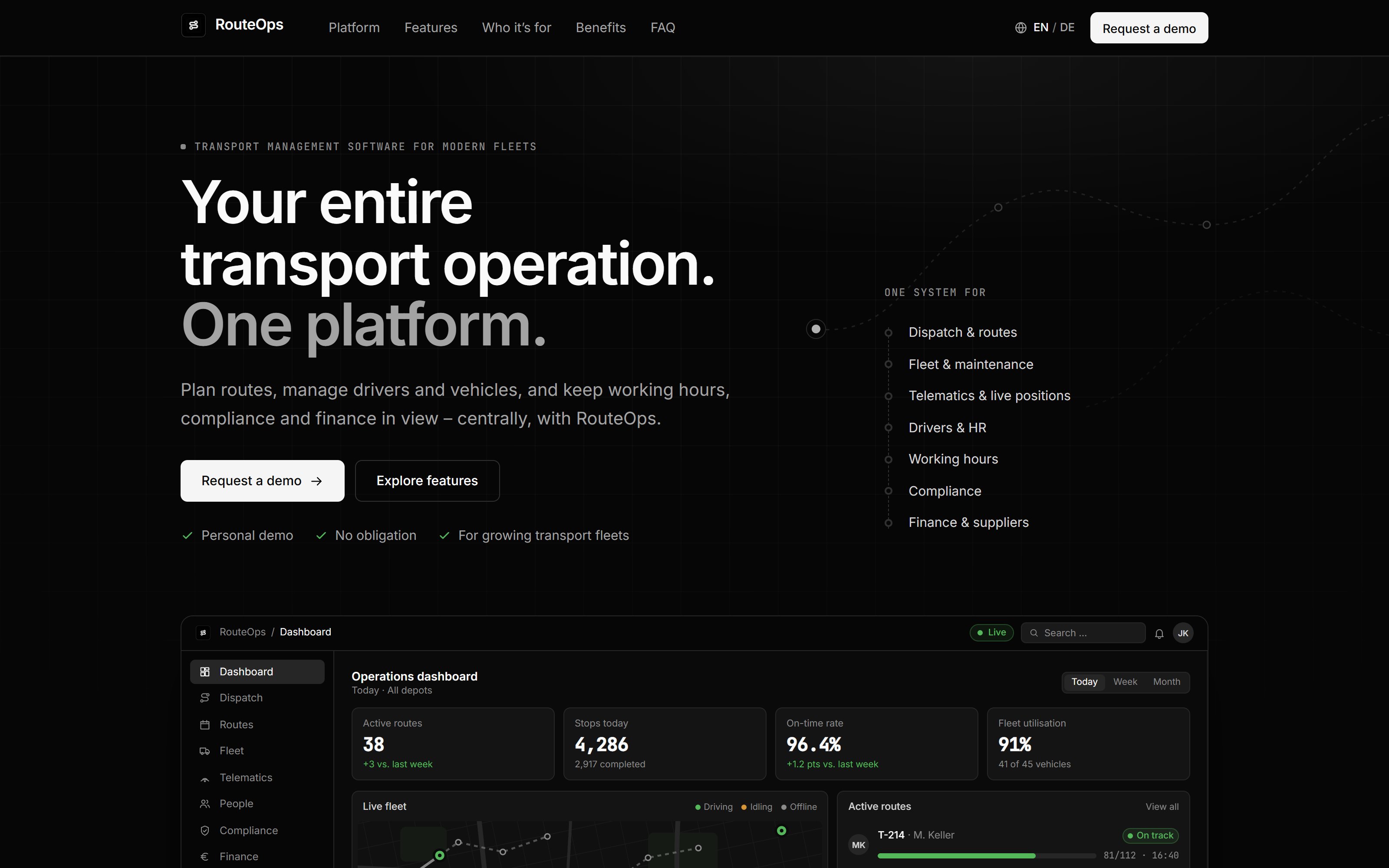This screenshot has height=868, width=1389.
Task: Click the arrow icon on Request a demo
Action: click(316, 481)
